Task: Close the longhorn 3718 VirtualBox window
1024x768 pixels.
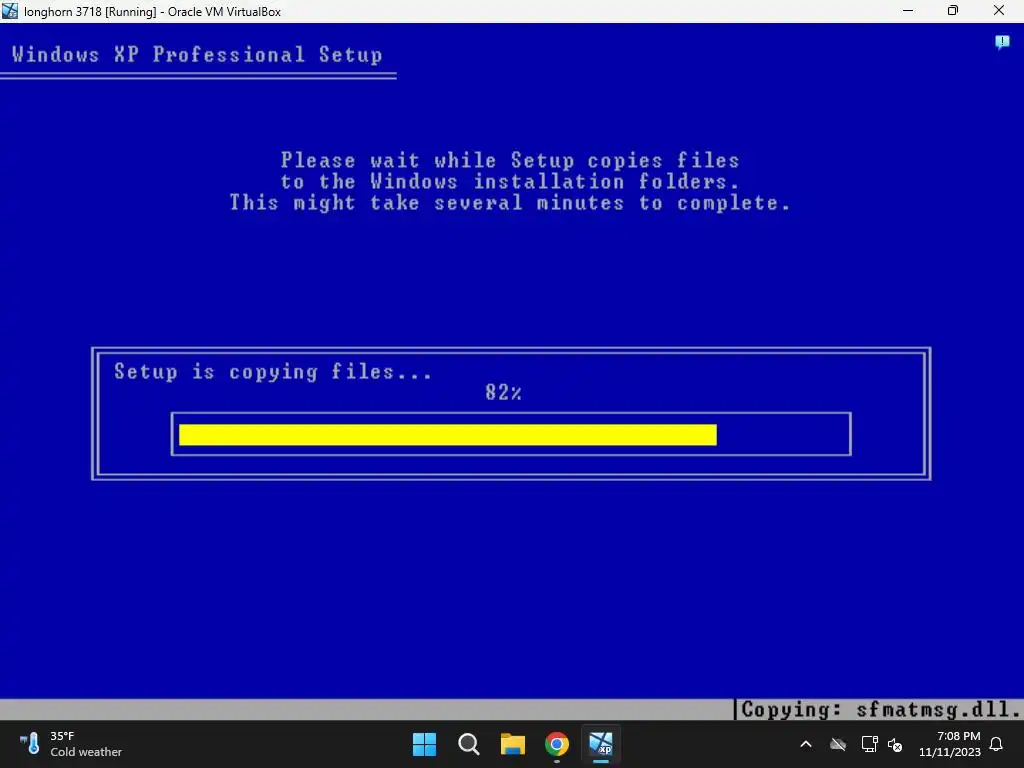Action: [x=999, y=11]
